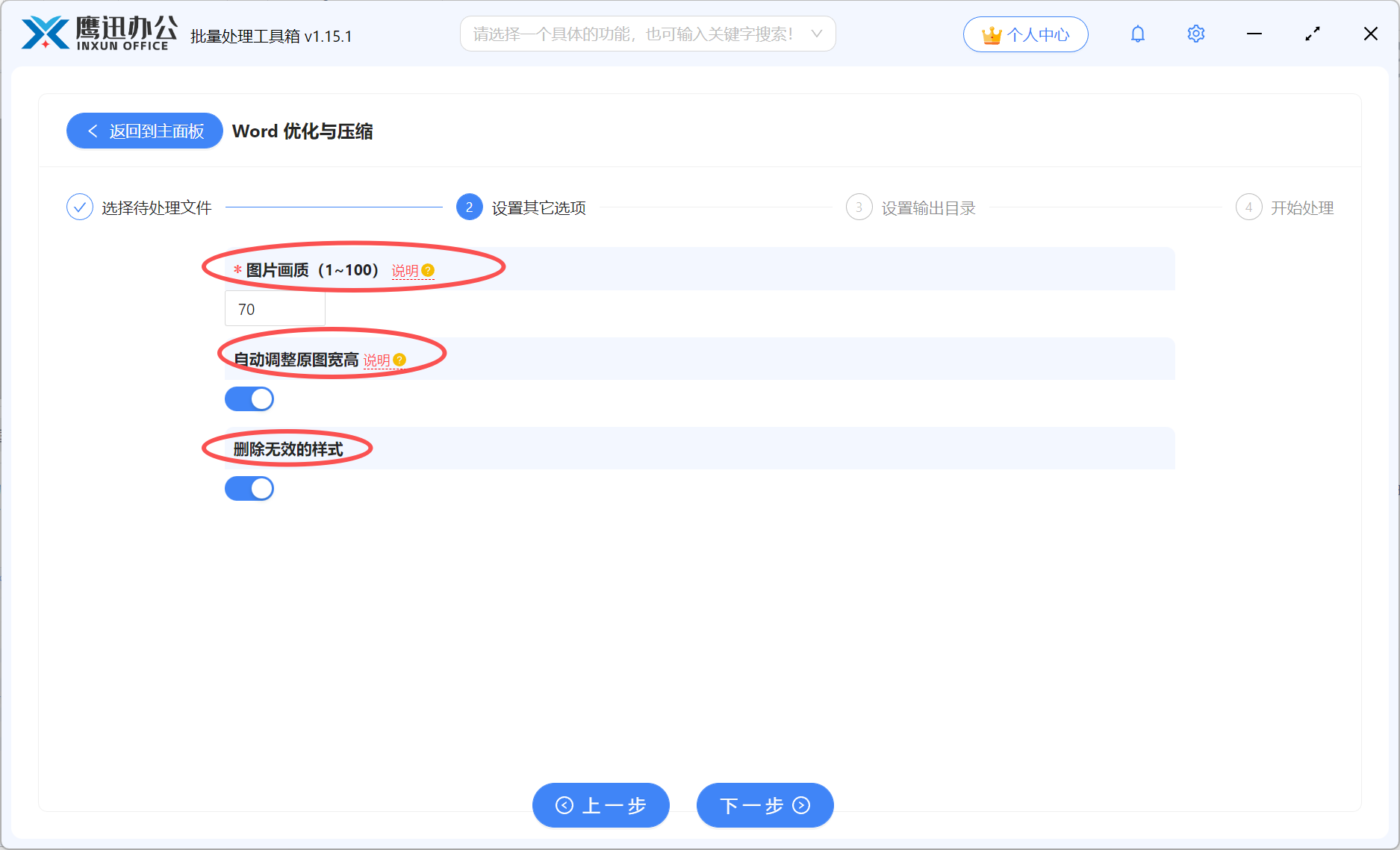The image size is (1400, 850).
Task: Toggle the 自动调整原图宽高 switch
Action: [249, 399]
